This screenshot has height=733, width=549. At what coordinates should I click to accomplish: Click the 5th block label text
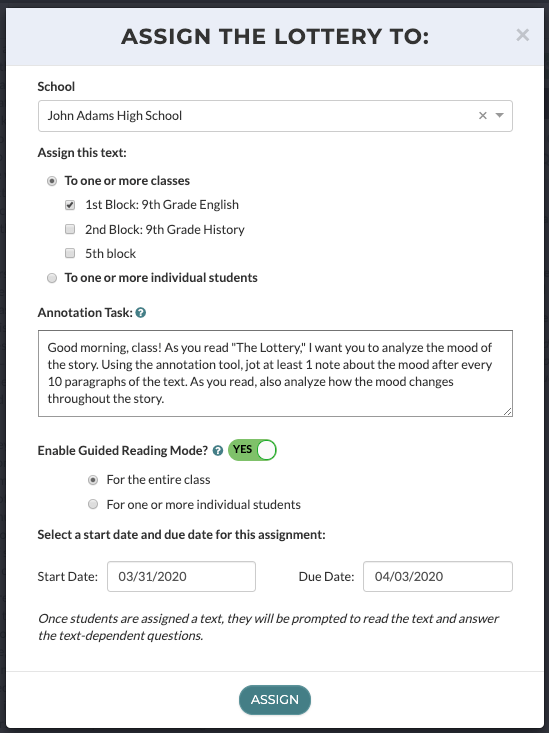pos(110,253)
